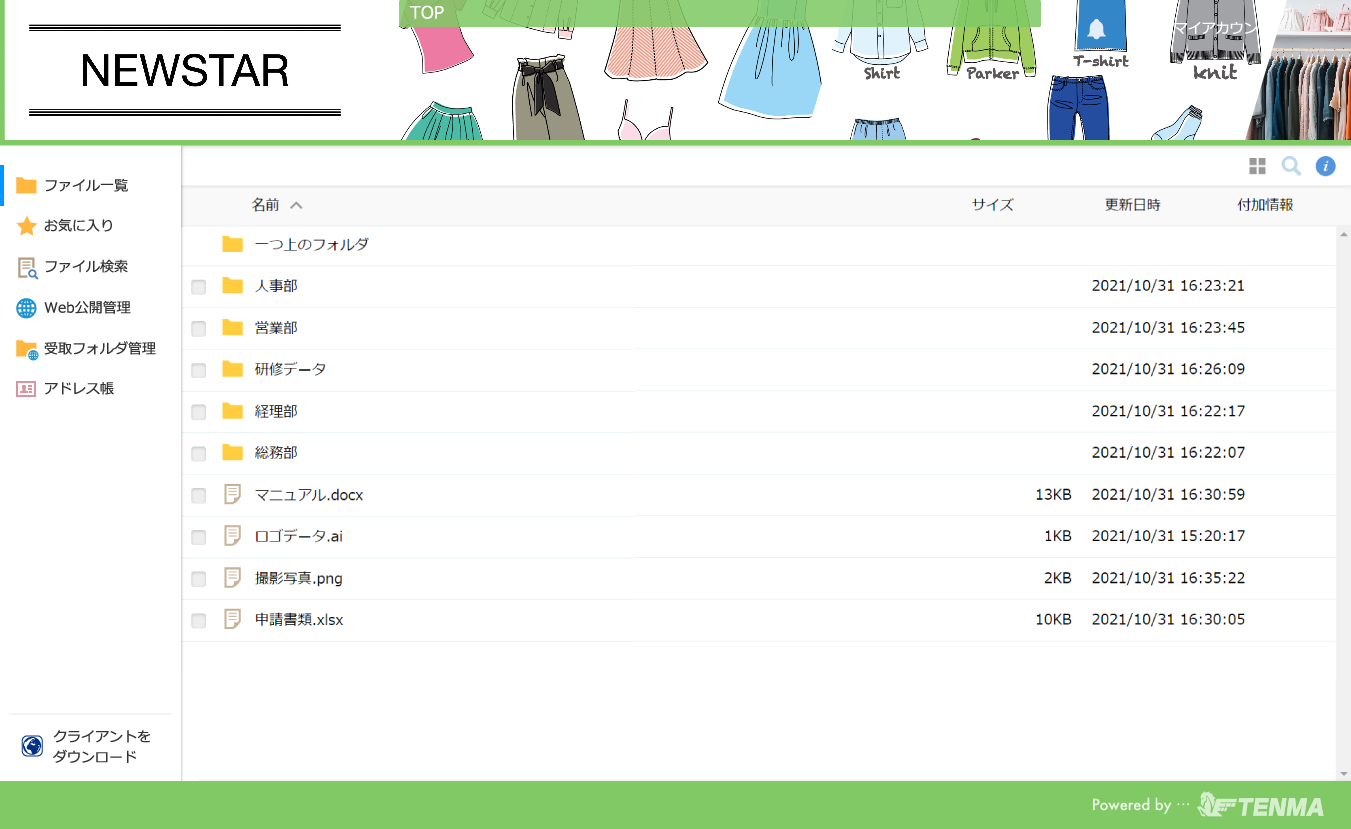Open the ロゴデータ.ai file
This screenshot has height=829, width=1351.
[x=298, y=536]
